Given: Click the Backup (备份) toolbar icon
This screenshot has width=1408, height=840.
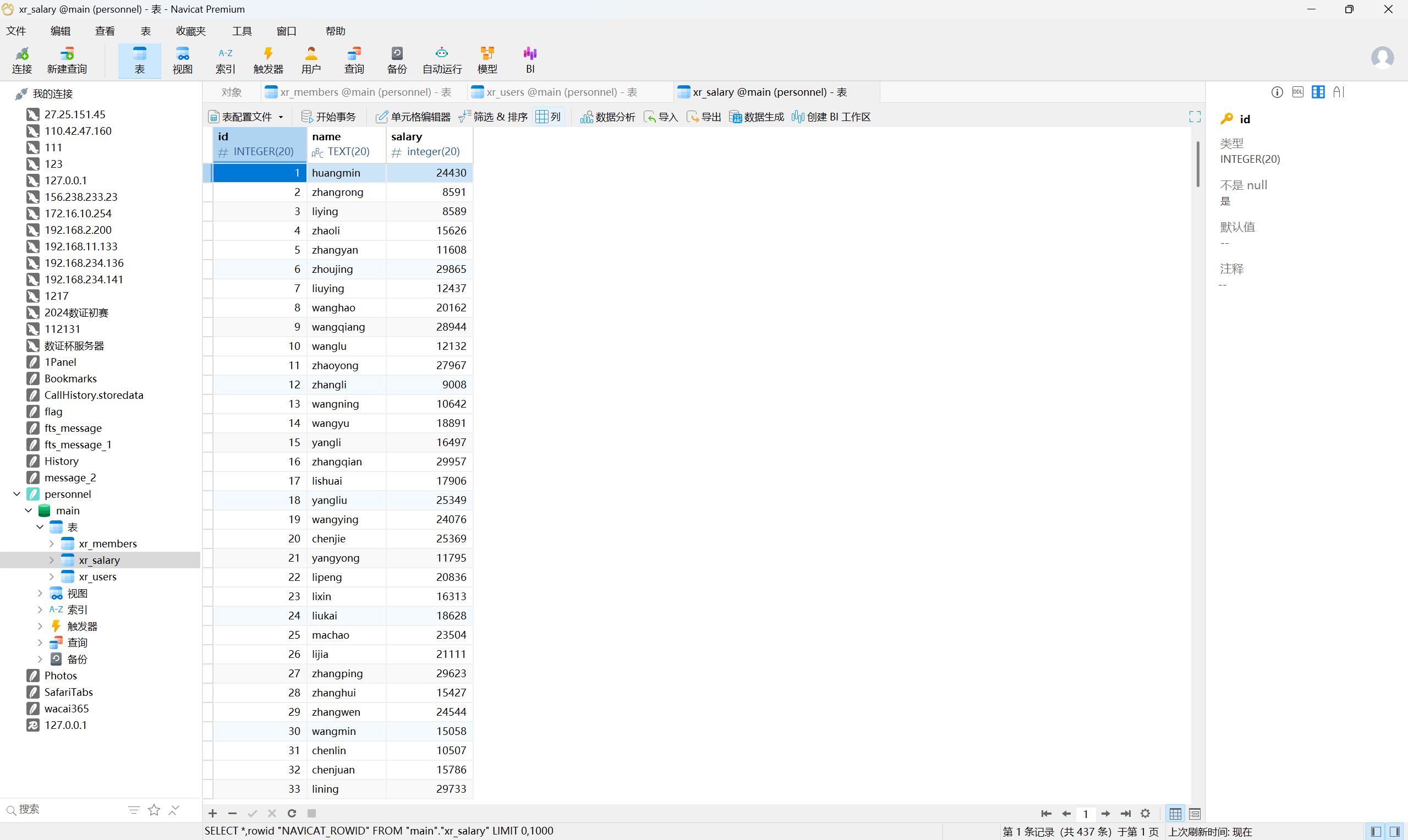Looking at the screenshot, I should [x=396, y=60].
